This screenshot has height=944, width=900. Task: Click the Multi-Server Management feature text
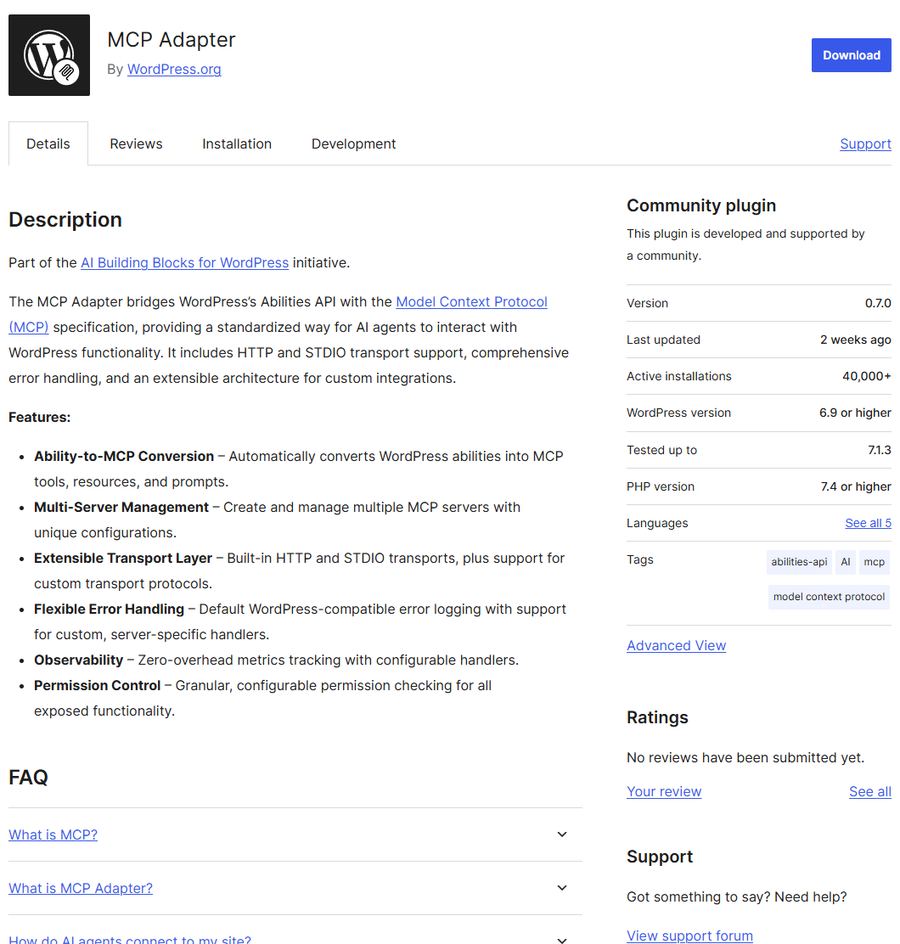121,508
